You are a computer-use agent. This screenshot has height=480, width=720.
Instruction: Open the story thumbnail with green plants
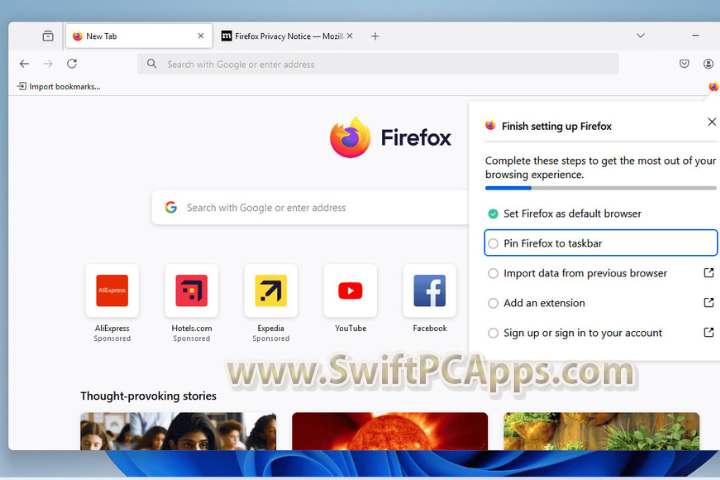coord(602,431)
